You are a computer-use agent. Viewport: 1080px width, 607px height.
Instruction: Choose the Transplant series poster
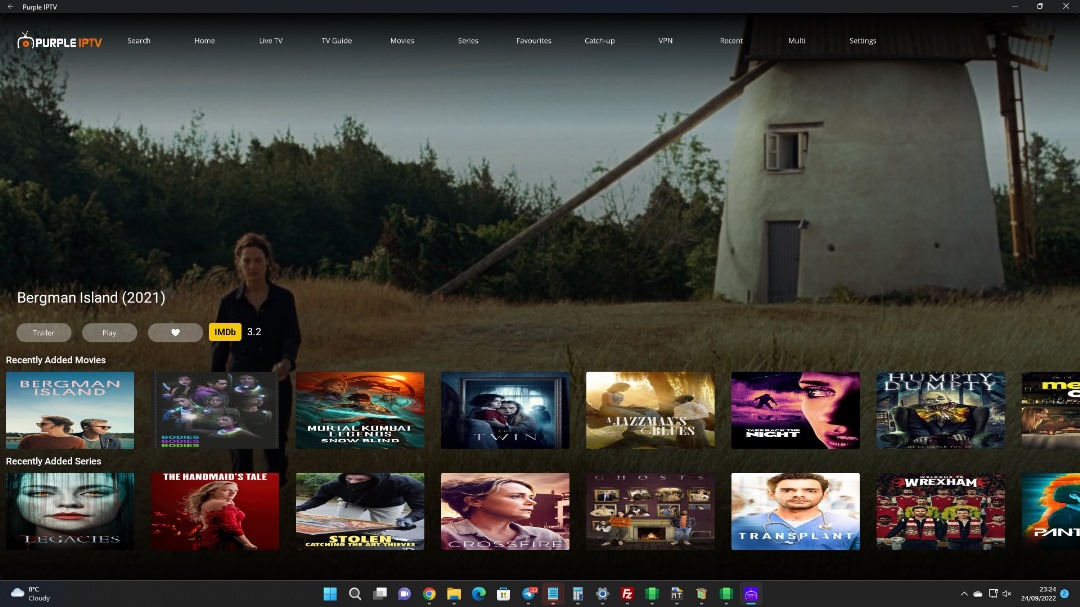(x=795, y=511)
